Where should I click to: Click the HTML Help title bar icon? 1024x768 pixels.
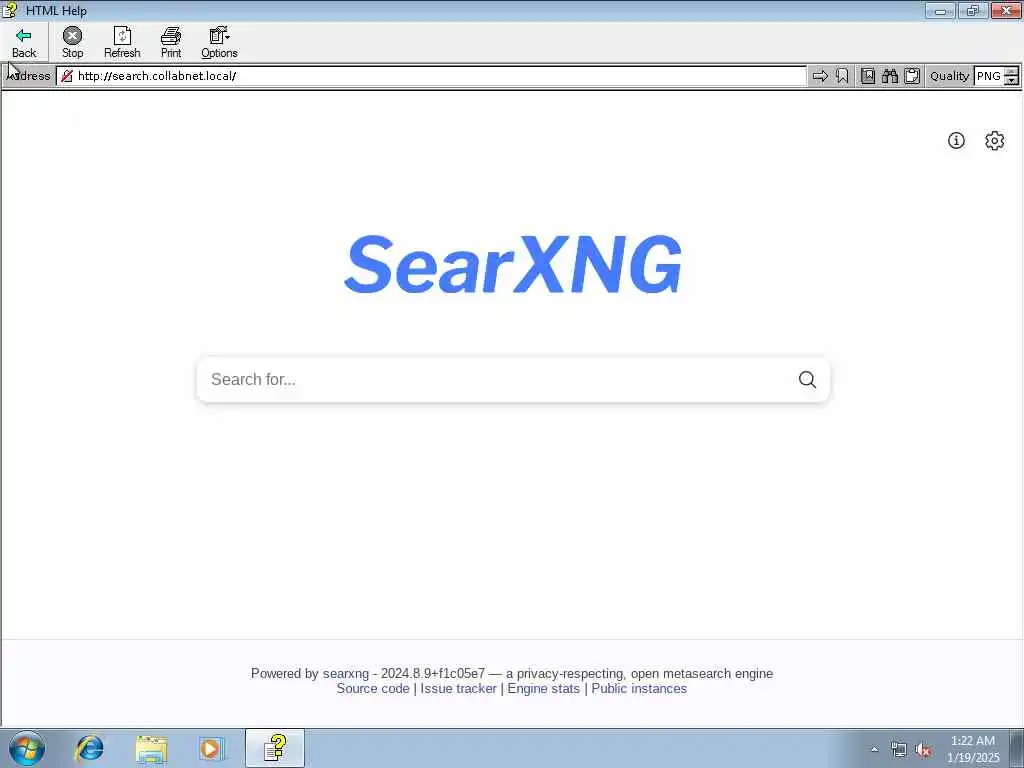(10, 10)
